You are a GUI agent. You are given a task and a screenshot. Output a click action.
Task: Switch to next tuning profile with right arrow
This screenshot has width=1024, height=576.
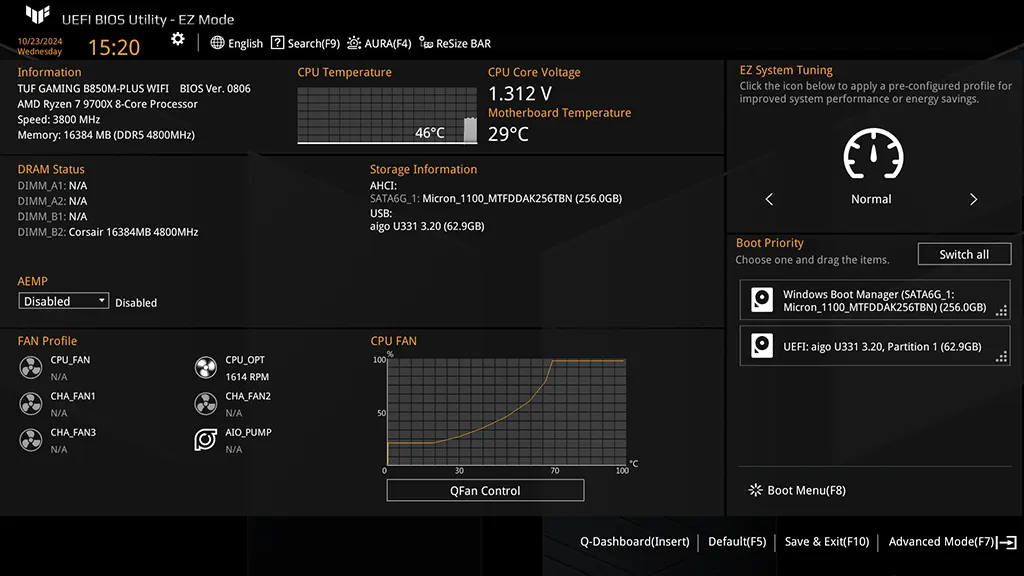[x=973, y=200]
